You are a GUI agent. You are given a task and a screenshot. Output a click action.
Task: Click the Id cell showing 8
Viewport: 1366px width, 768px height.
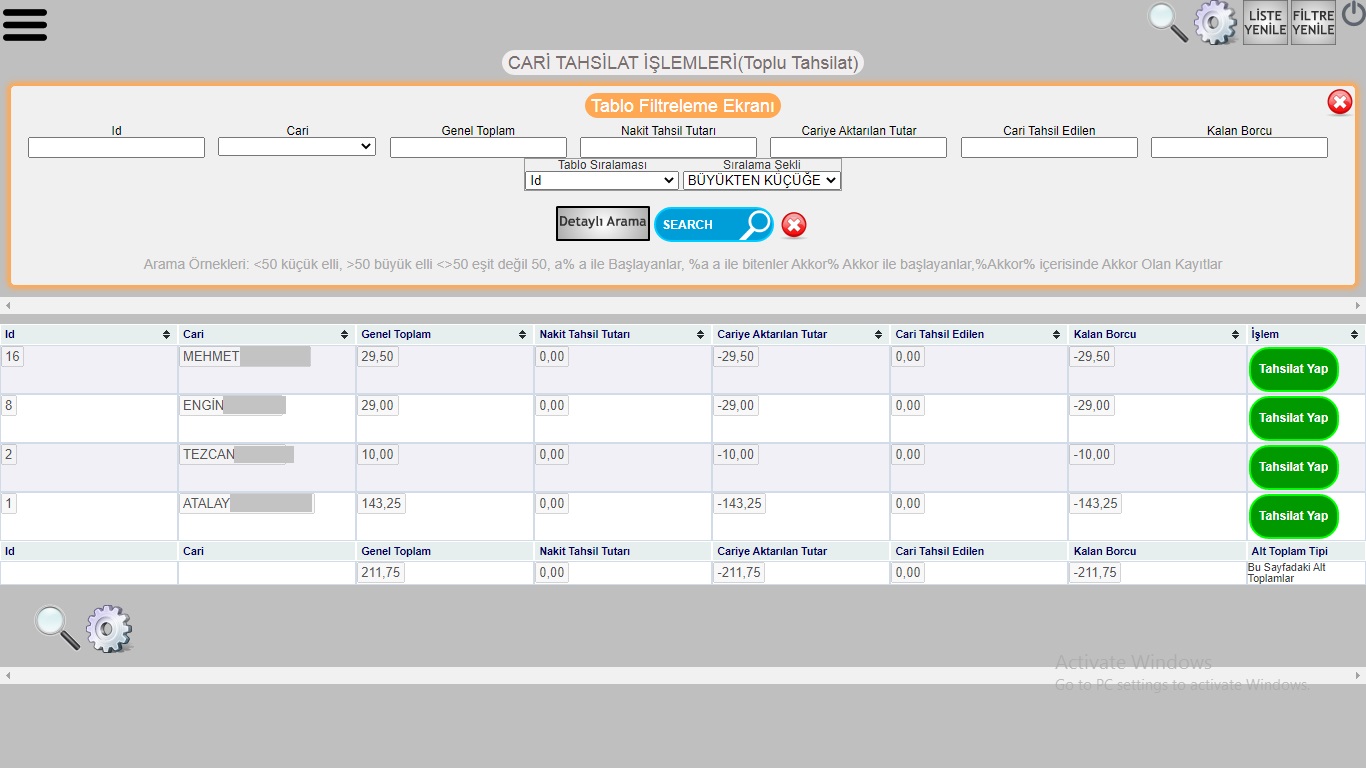click(8, 405)
